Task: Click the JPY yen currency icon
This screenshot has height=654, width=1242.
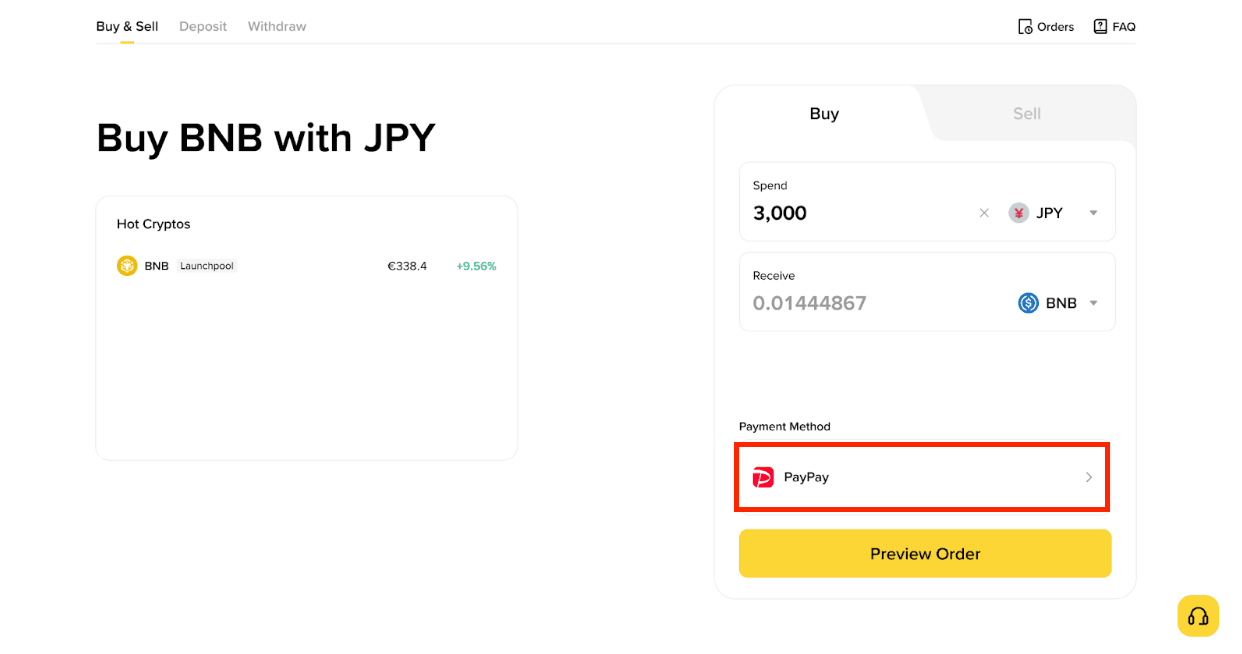Action: pos(1019,213)
